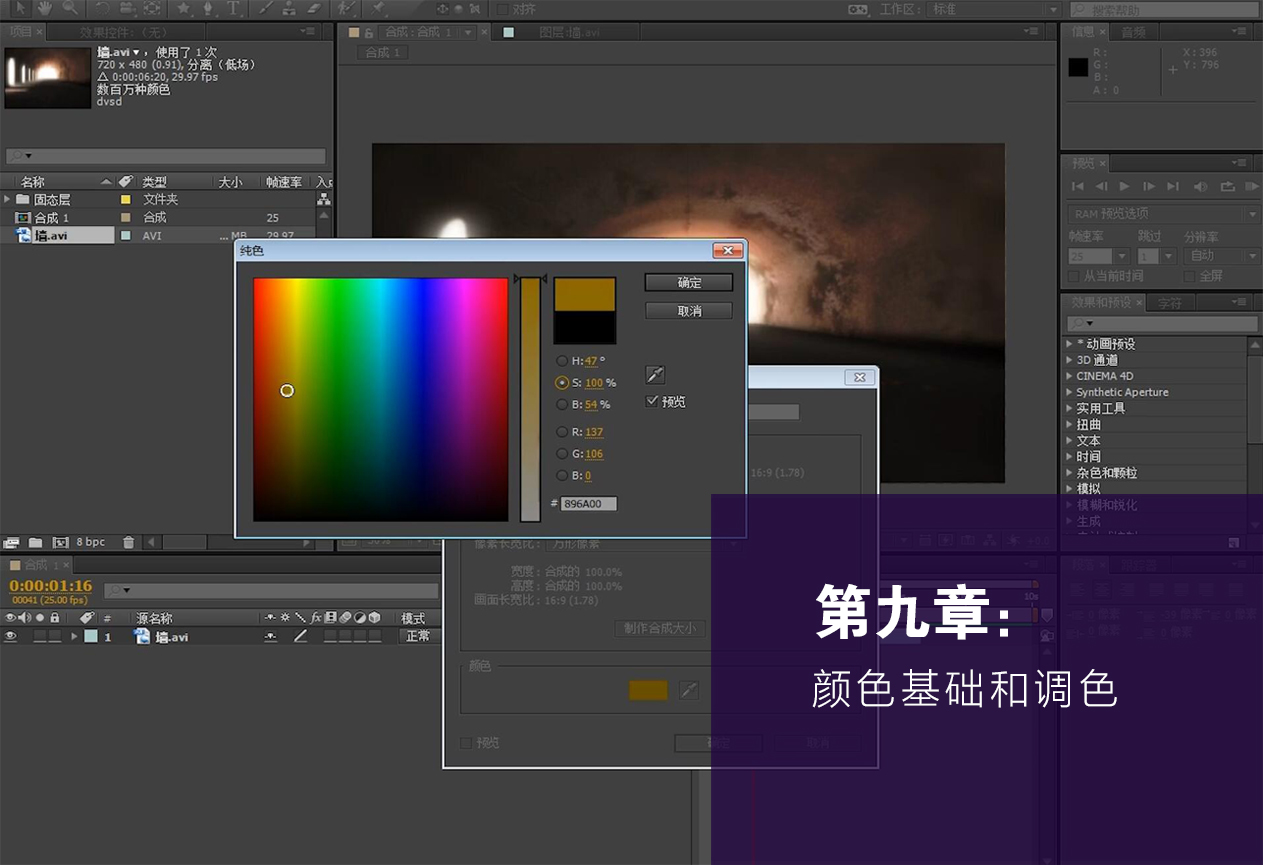Expand the 固态层 folder in Project panel

coord(8,200)
